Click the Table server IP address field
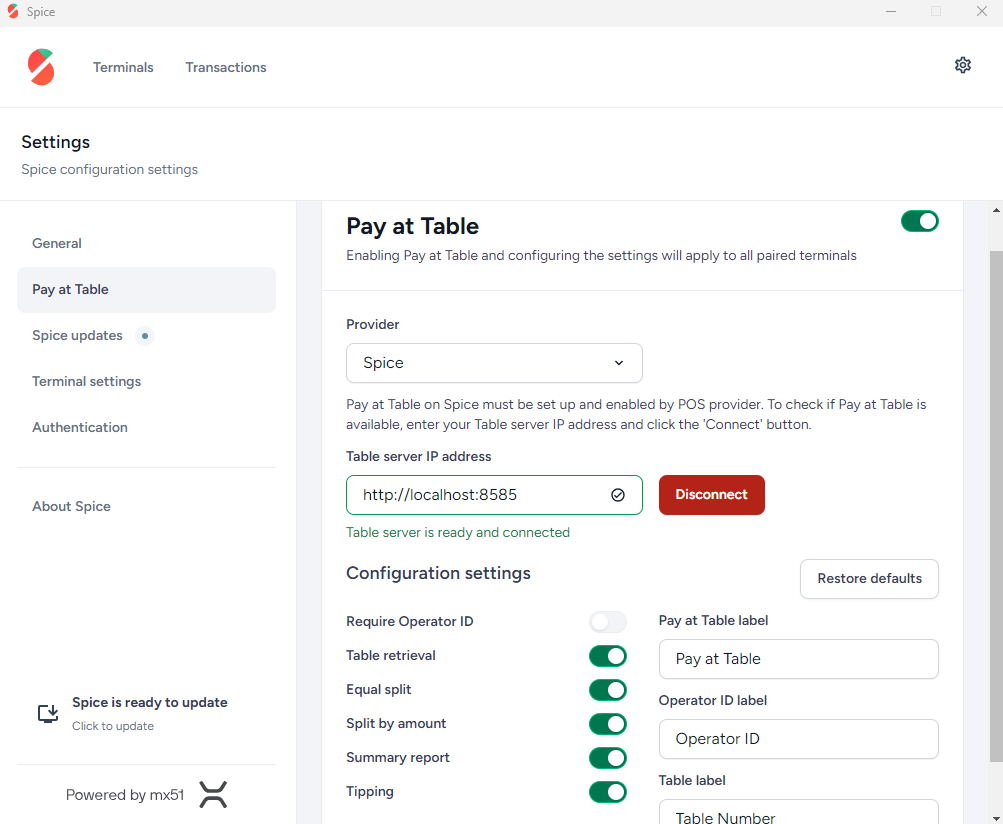This screenshot has height=824, width=1003. [x=494, y=495]
